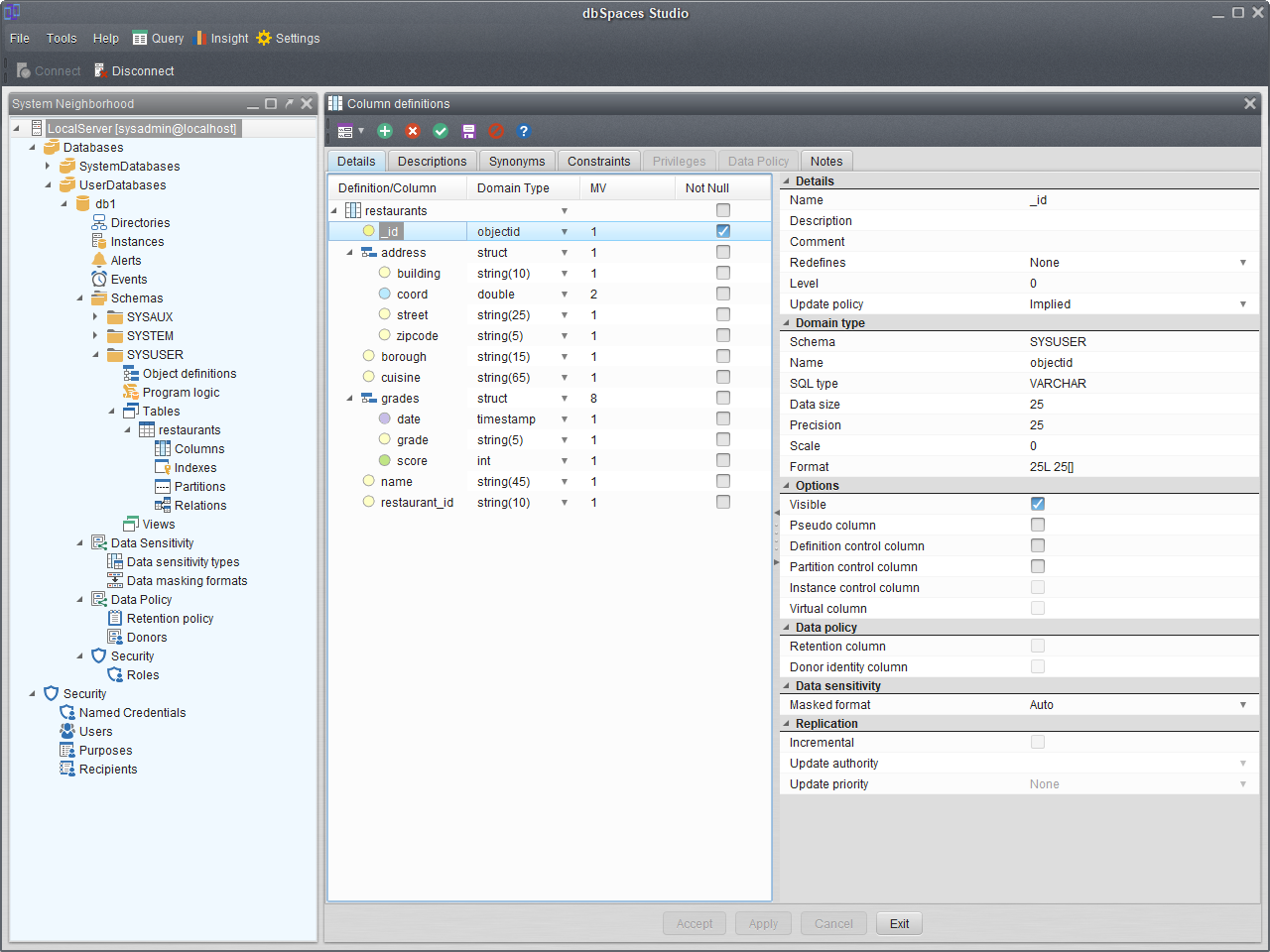Open the Insight tool from the menu bar
The width and height of the screenshot is (1270, 952).
(221, 39)
